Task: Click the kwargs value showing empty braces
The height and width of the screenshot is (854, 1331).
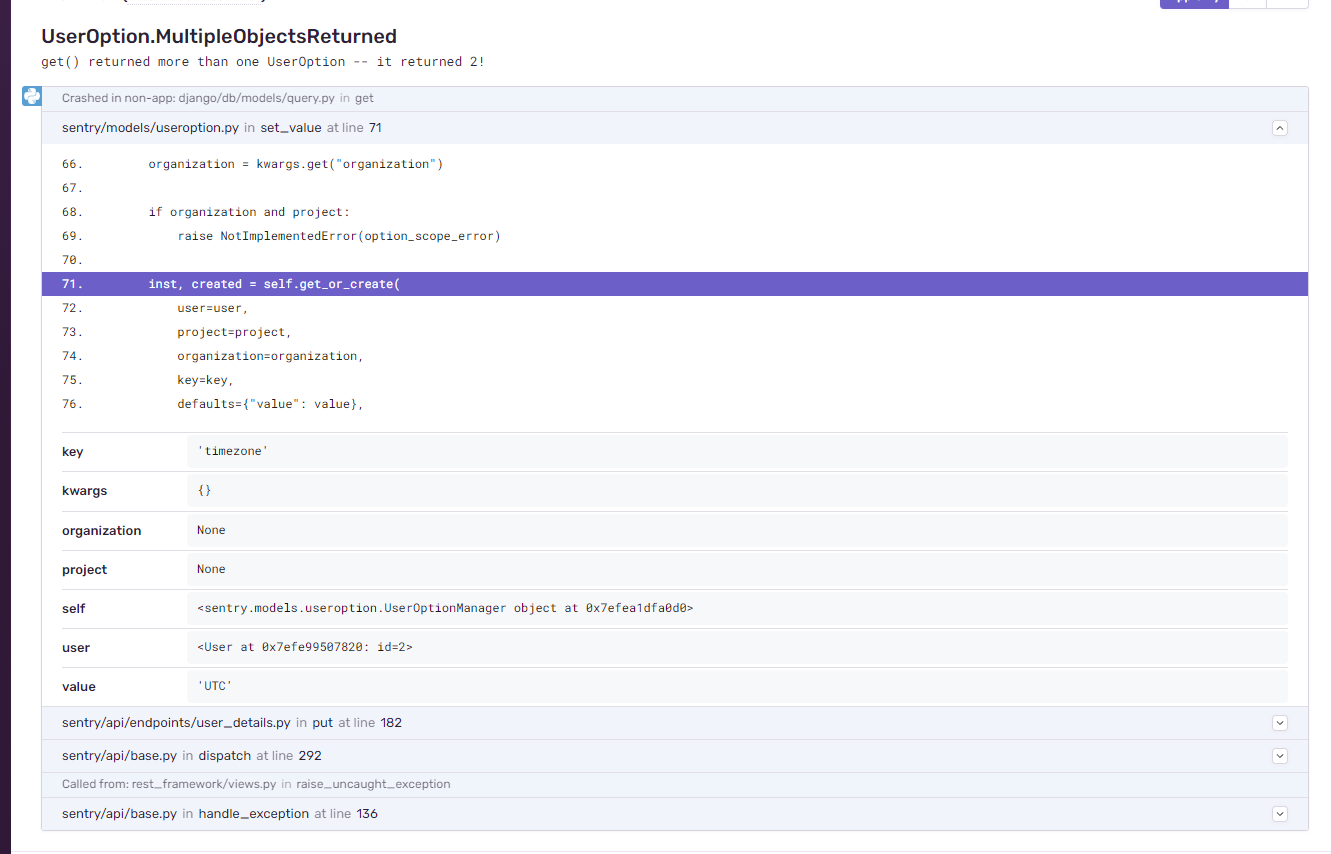Action: pyautogui.click(x=204, y=491)
